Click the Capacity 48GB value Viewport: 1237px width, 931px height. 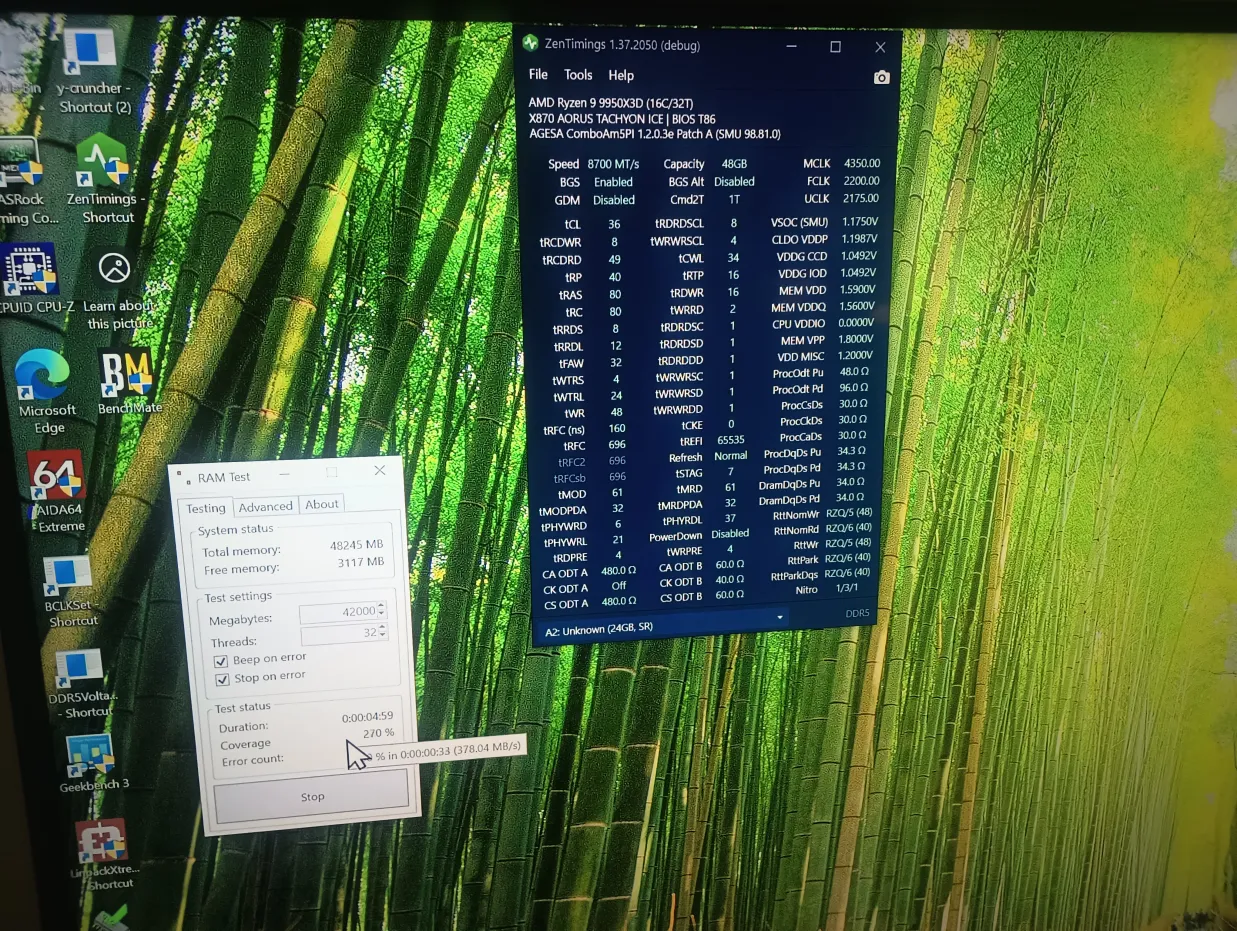pyautogui.click(x=733, y=164)
